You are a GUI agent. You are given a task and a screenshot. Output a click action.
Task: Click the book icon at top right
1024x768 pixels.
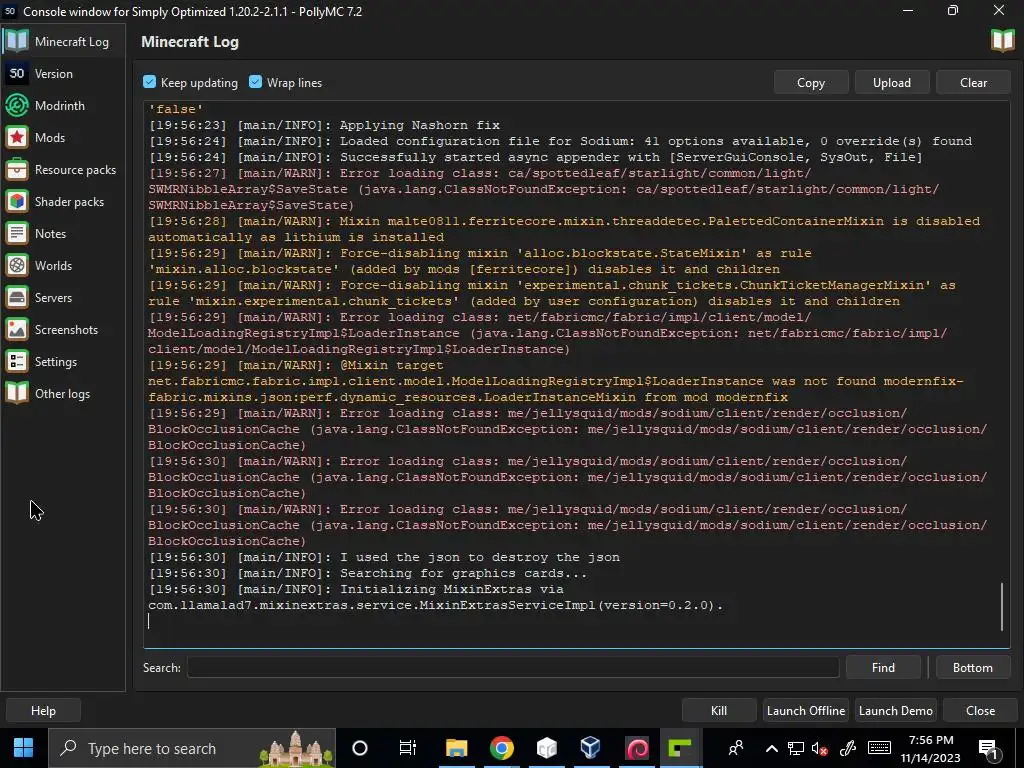(1002, 40)
